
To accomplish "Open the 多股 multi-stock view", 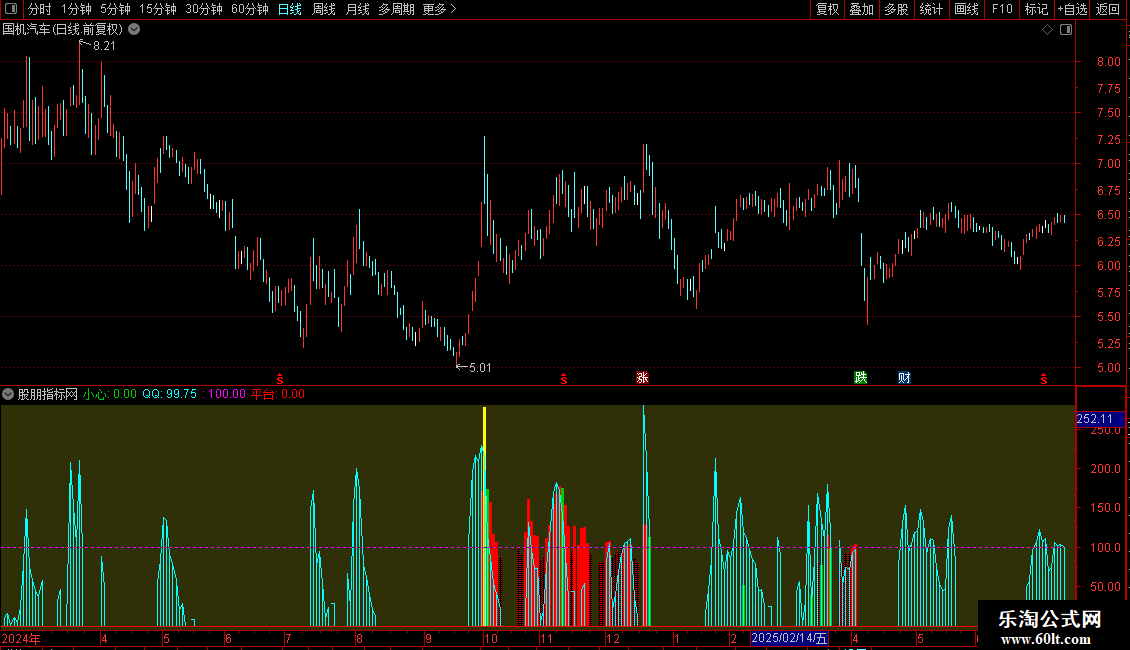I will [896, 9].
